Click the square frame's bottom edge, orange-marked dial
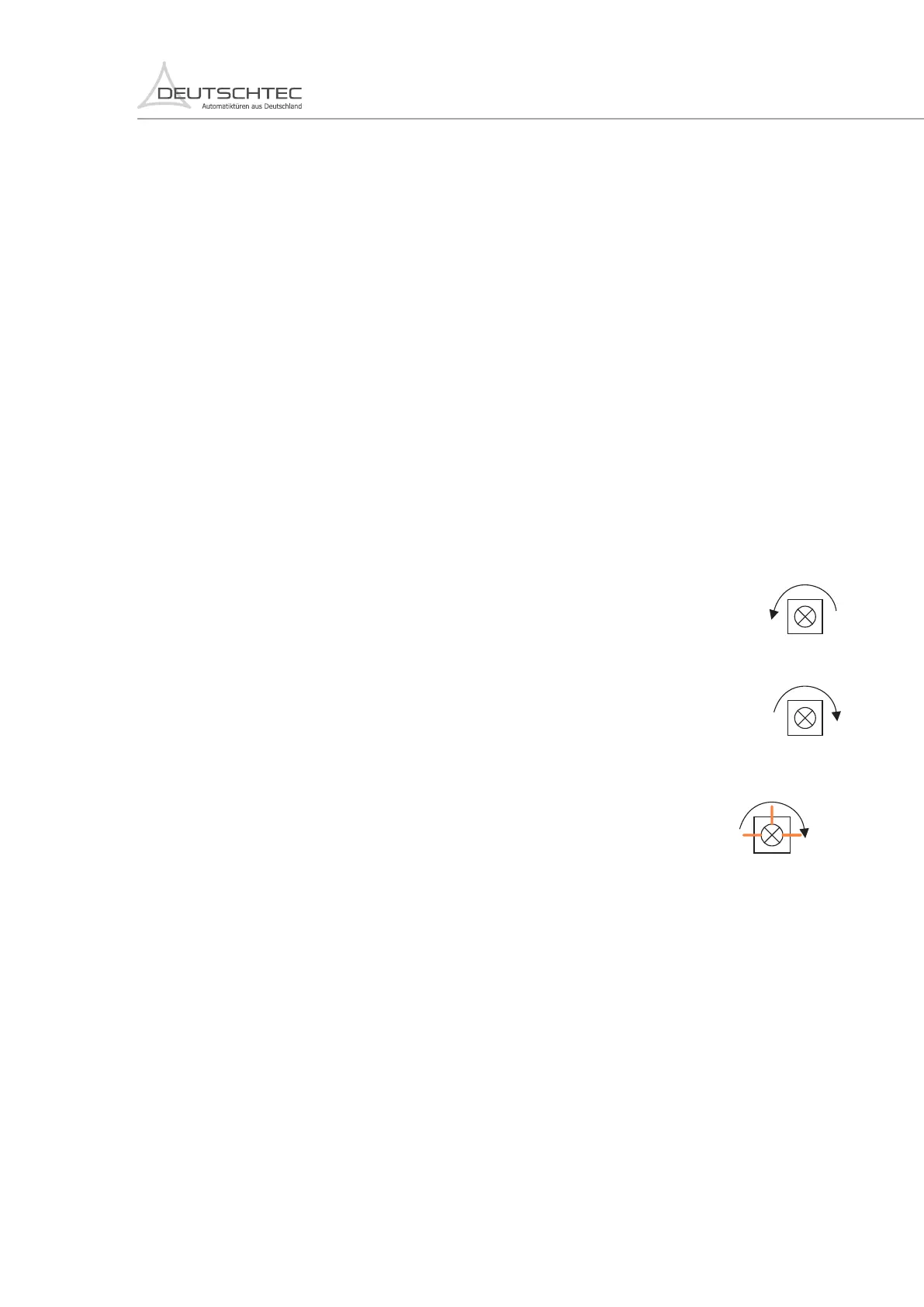The height and width of the screenshot is (1307, 924). point(772,853)
